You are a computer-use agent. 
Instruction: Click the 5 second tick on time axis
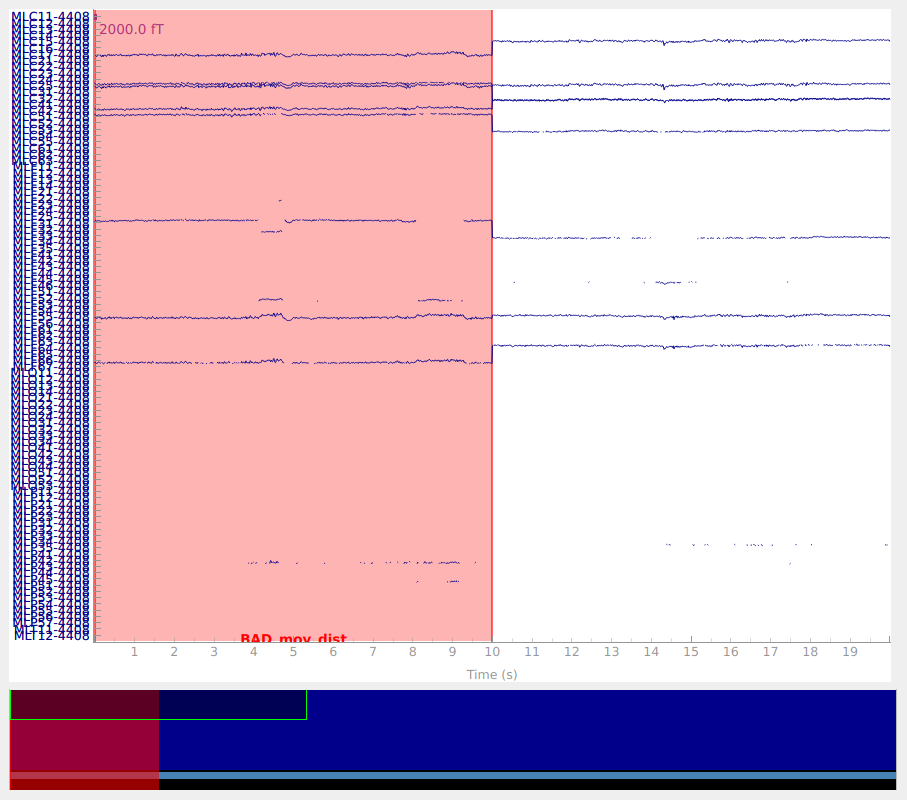pyautogui.click(x=293, y=652)
